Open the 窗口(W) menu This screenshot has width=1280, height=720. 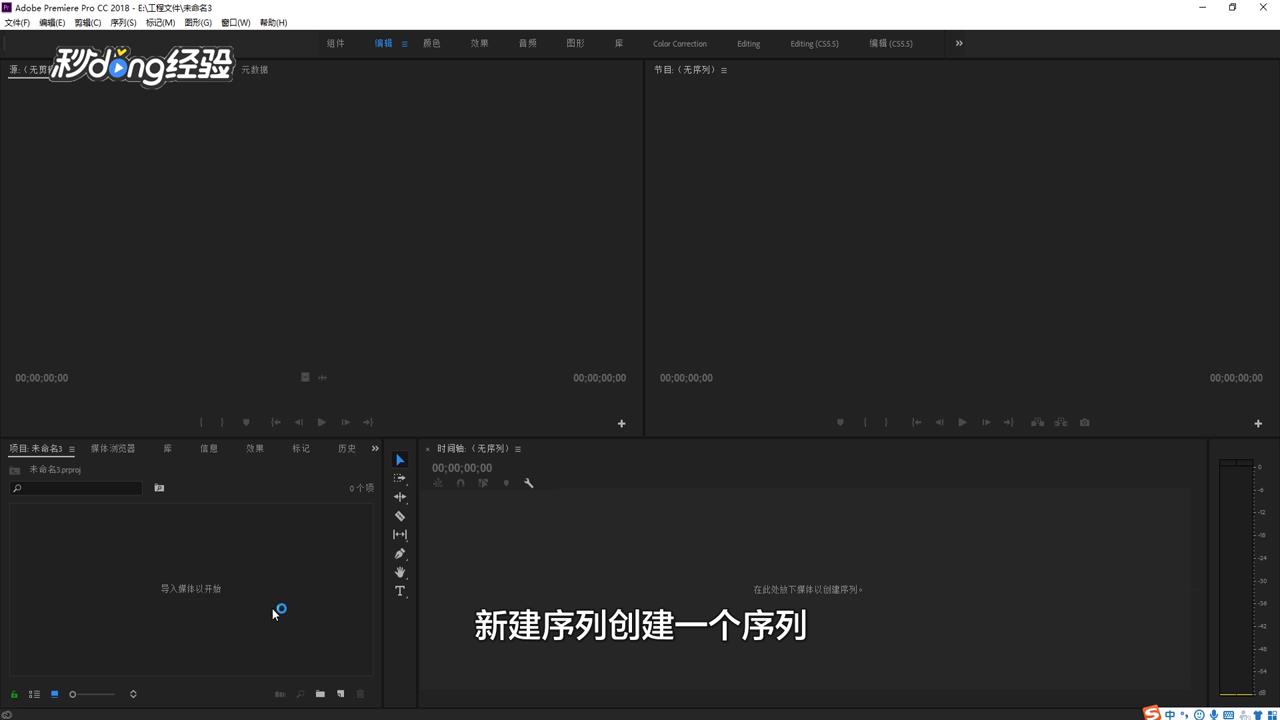236,22
